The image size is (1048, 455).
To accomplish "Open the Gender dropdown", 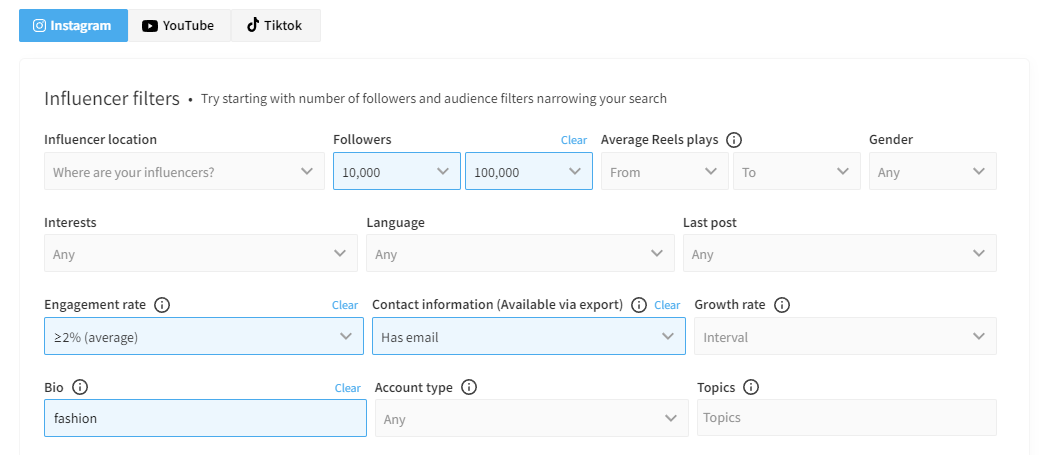I will (x=932, y=172).
